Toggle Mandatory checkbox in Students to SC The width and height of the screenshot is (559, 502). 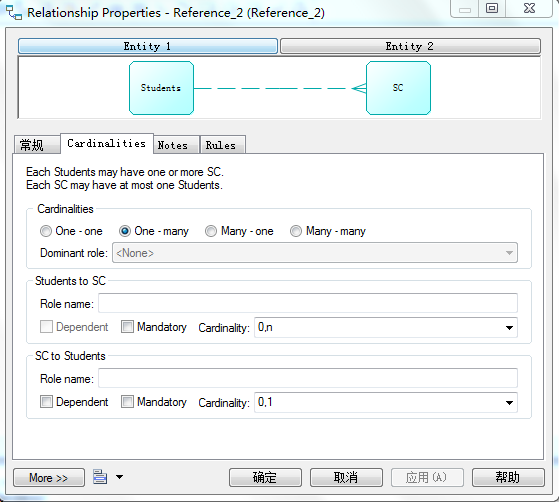pos(127,326)
